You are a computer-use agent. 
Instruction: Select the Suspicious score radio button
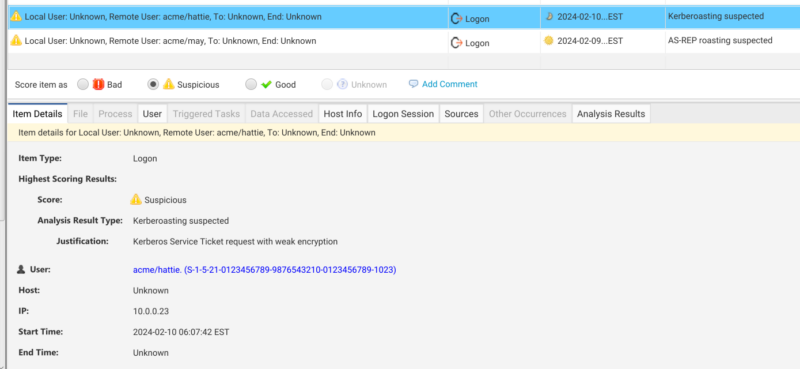coord(153,85)
